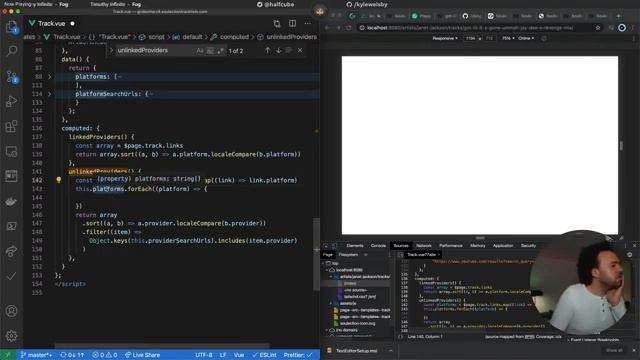Toggle Match Whole Word in the find widget
Image resolution: width=640 pixels, height=360 pixels.
coord(210,51)
